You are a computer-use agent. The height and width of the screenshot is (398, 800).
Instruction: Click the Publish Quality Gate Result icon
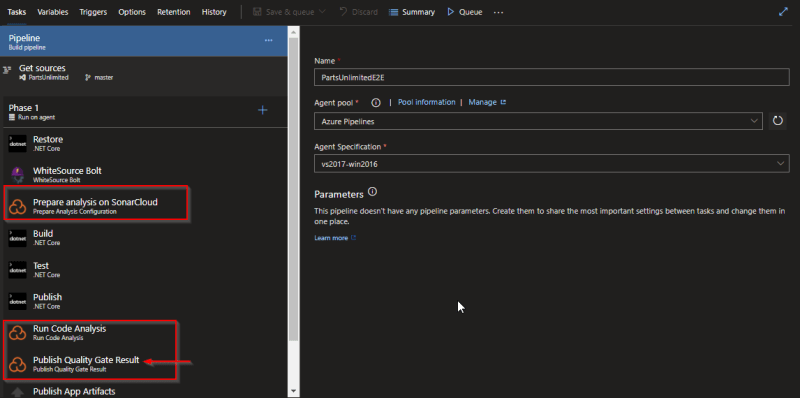[18, 364]
